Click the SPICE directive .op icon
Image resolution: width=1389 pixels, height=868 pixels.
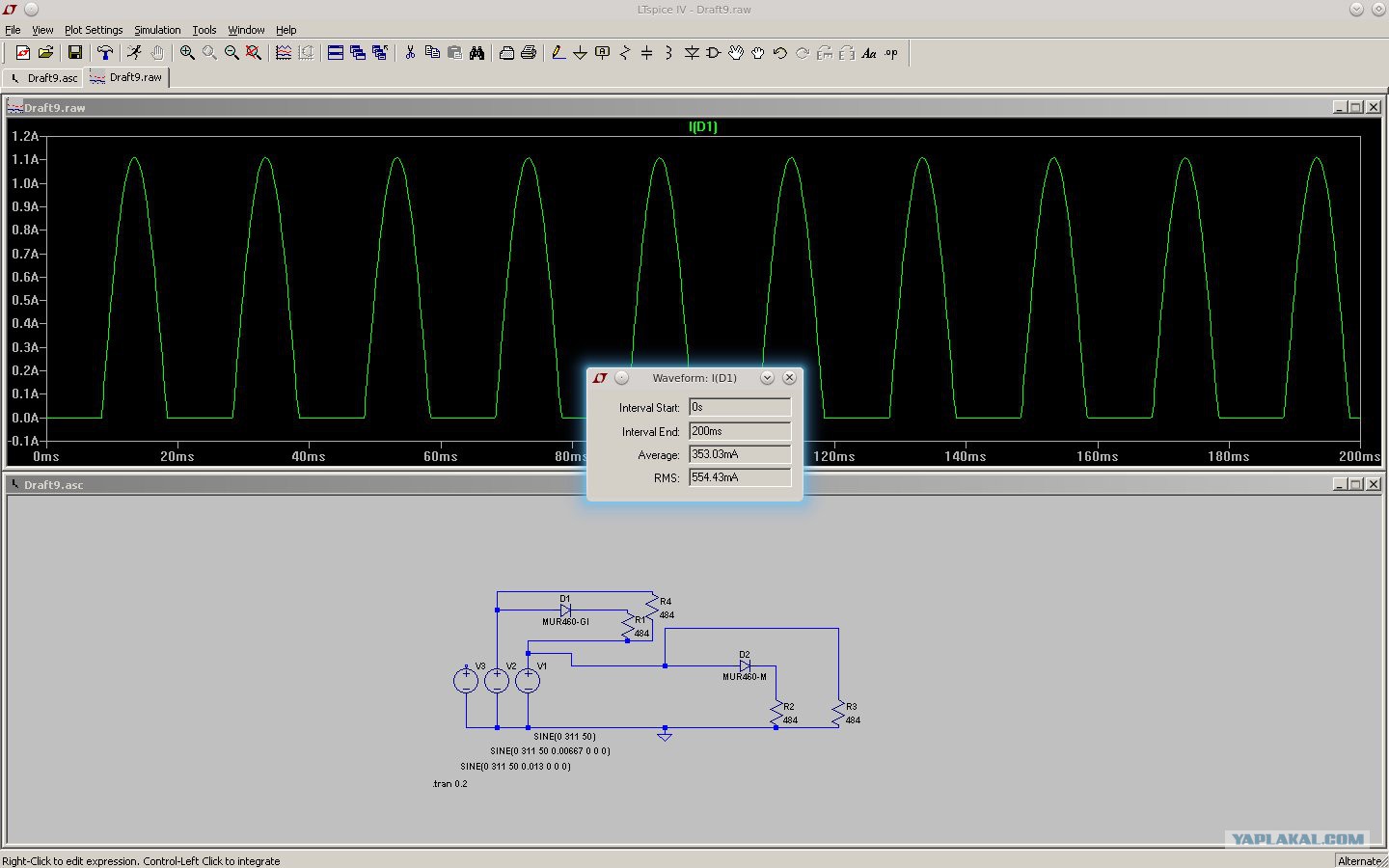(891, 53)
